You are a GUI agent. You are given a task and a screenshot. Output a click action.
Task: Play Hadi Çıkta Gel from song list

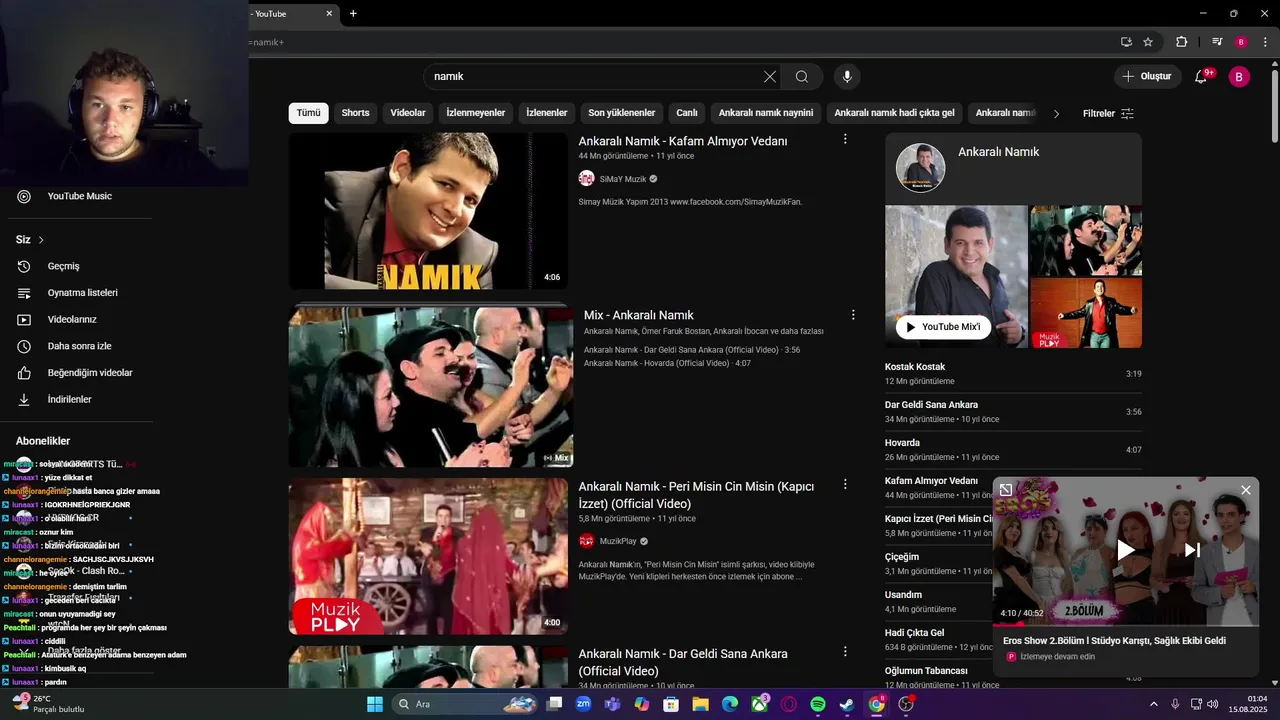click(x=938, y=640)
